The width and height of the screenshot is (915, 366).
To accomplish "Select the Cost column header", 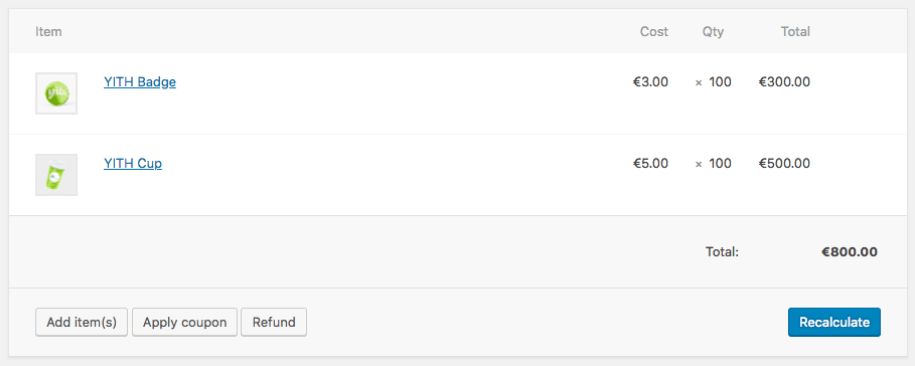I will pos(654,32).
